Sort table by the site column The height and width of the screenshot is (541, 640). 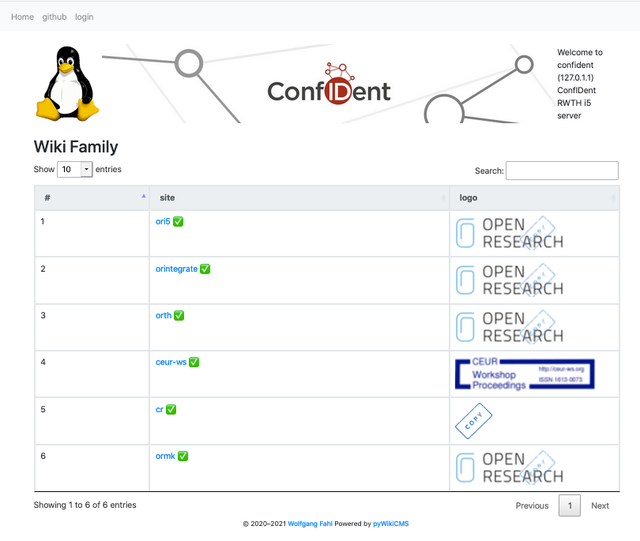[299, 198]
